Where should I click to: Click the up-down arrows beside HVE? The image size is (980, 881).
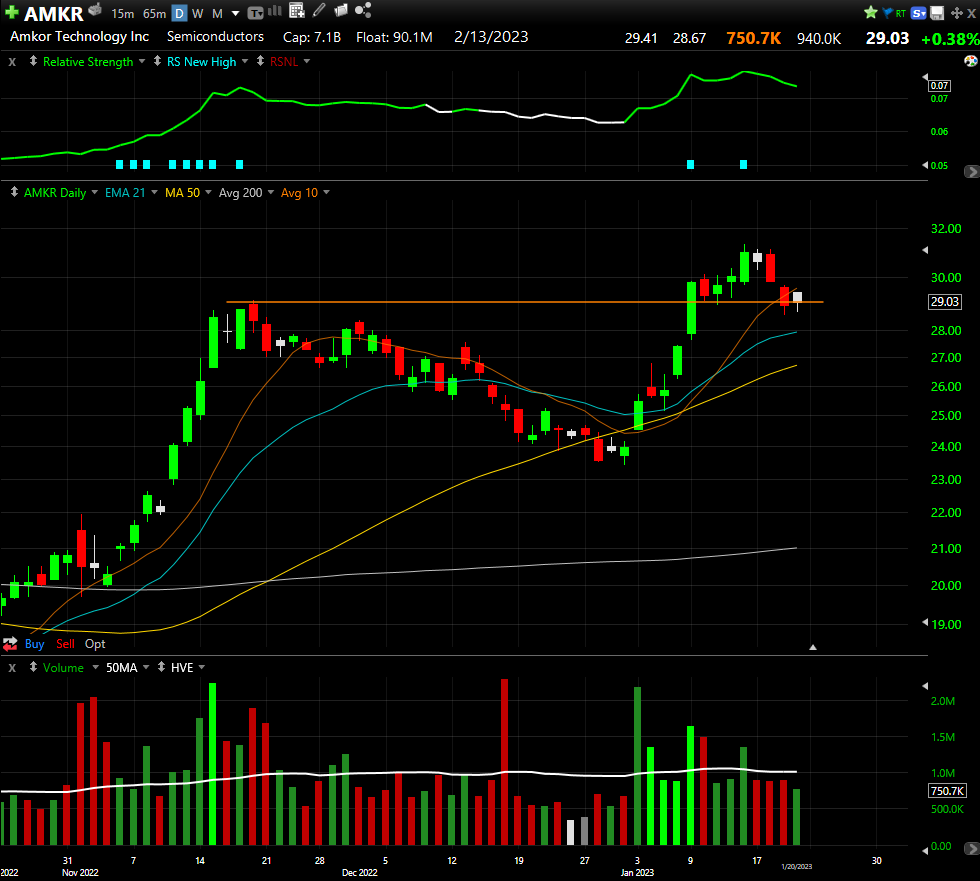tap(161, 667)
